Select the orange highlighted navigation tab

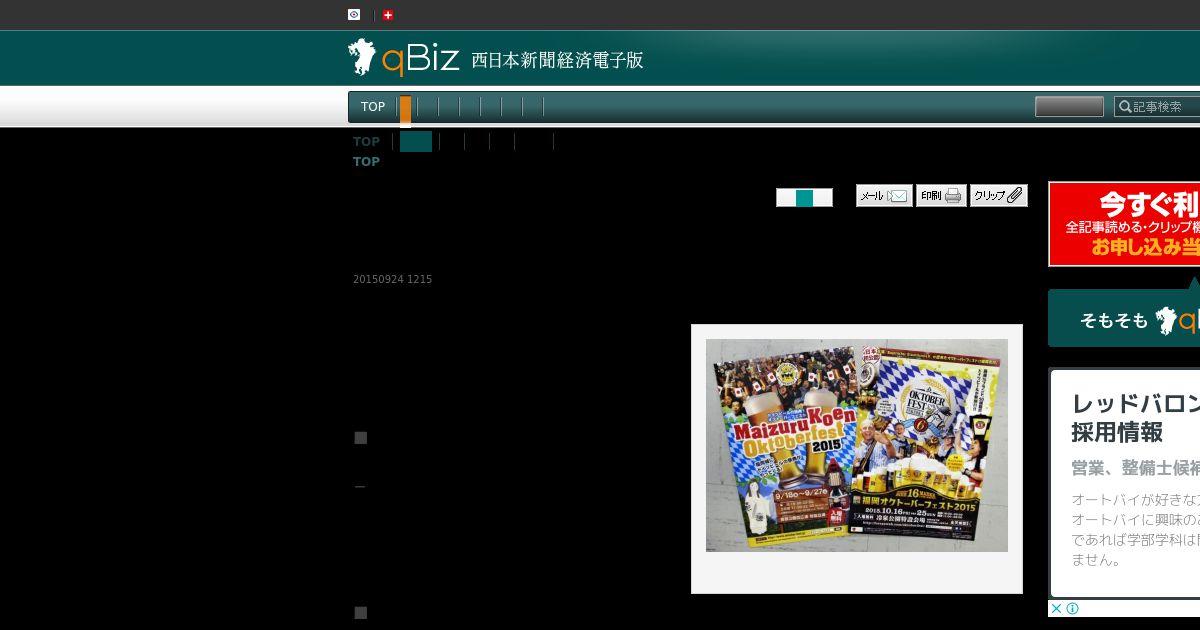click(405, 109)
